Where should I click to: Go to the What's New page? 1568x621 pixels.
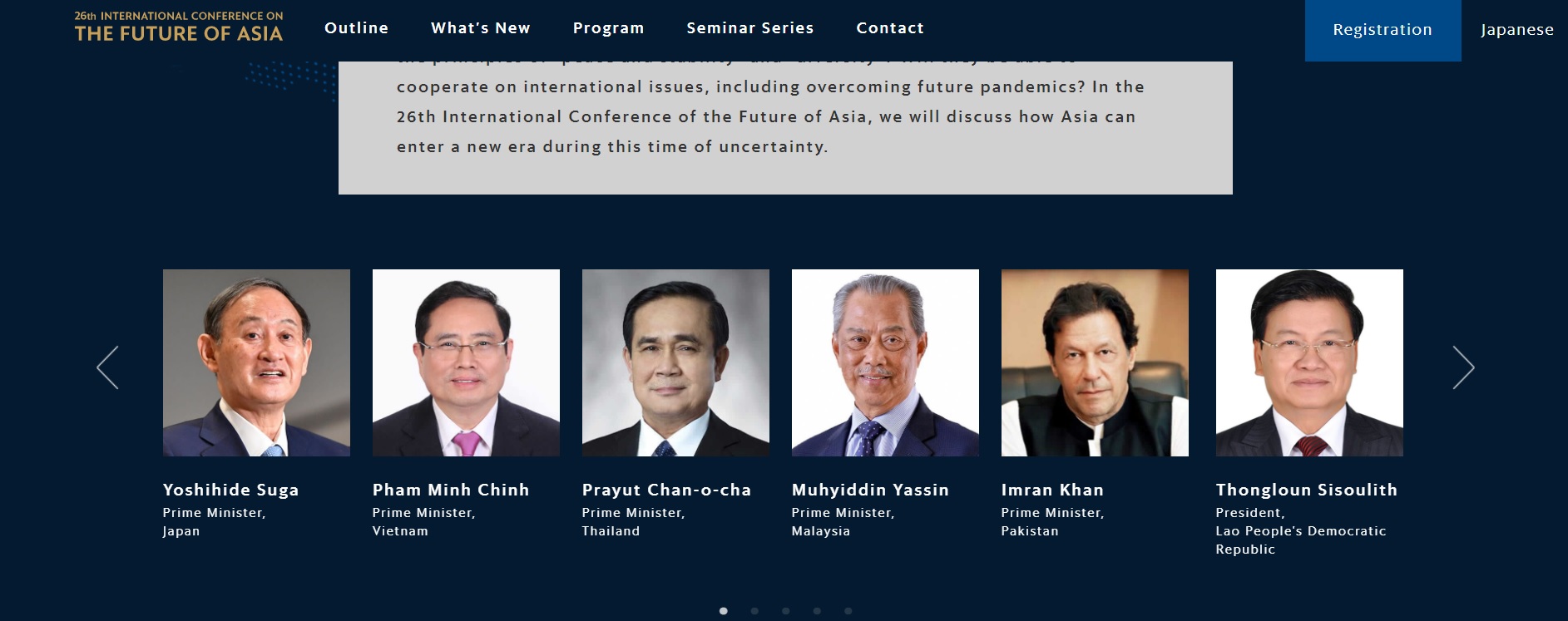[480, 28]
